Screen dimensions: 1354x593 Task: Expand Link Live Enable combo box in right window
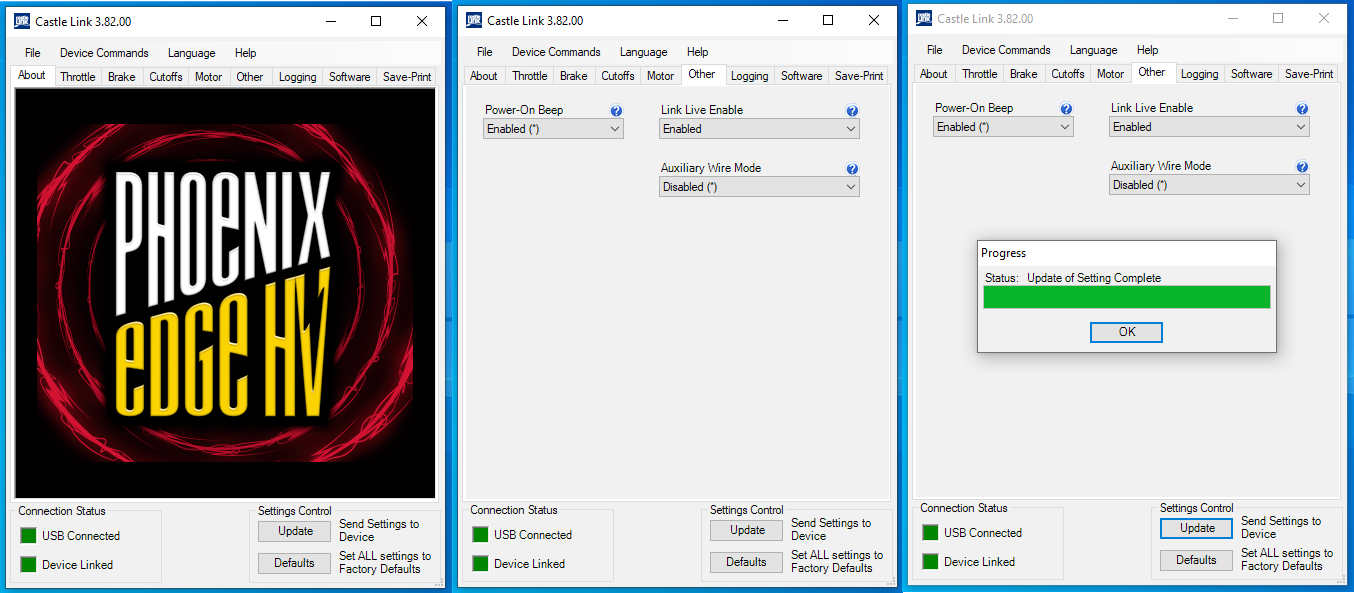(x=1209, y=127)
